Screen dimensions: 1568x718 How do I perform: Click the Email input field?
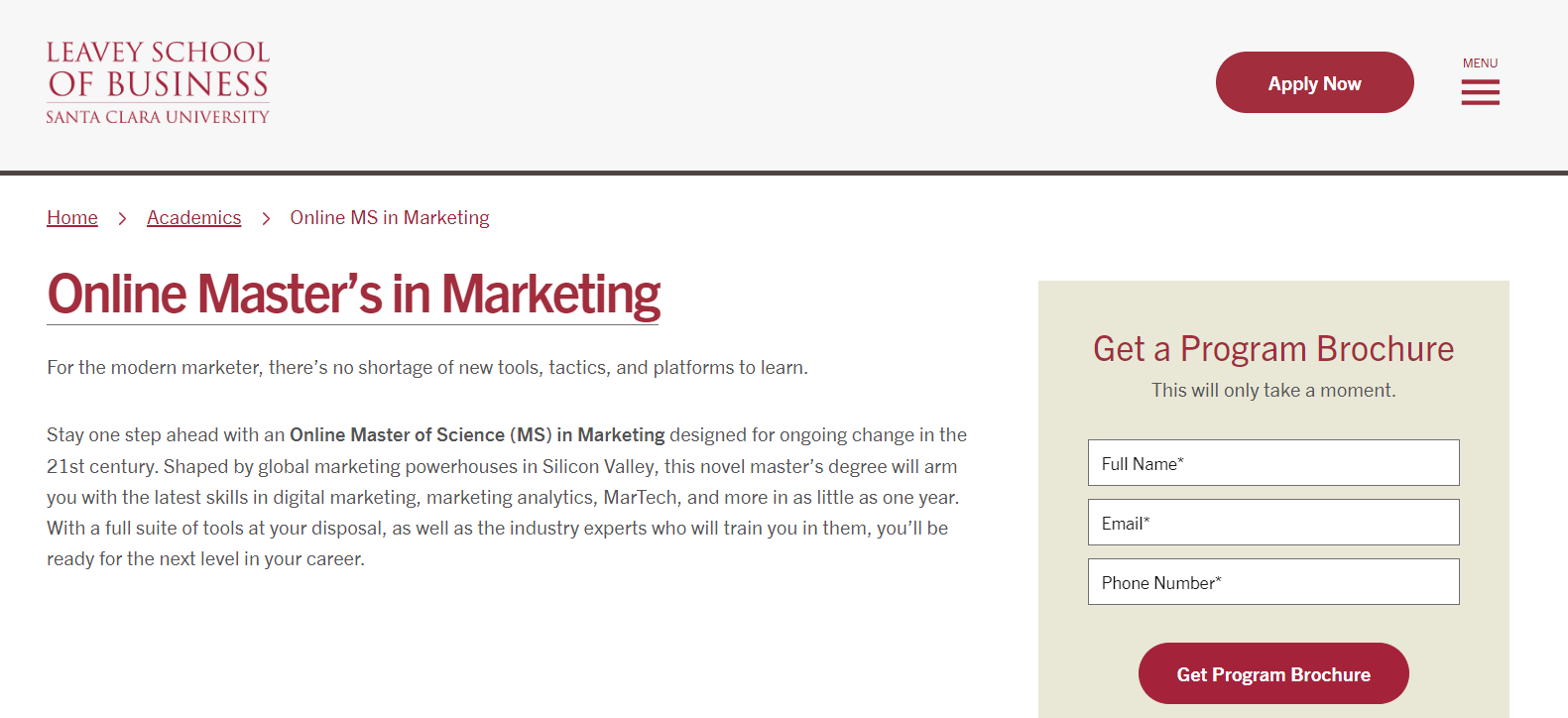point(1273,522)
